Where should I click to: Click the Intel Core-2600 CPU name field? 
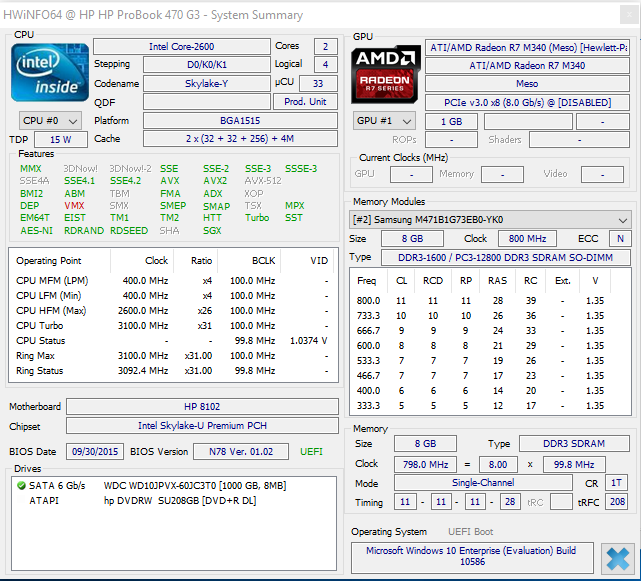(x=182, y=47)
